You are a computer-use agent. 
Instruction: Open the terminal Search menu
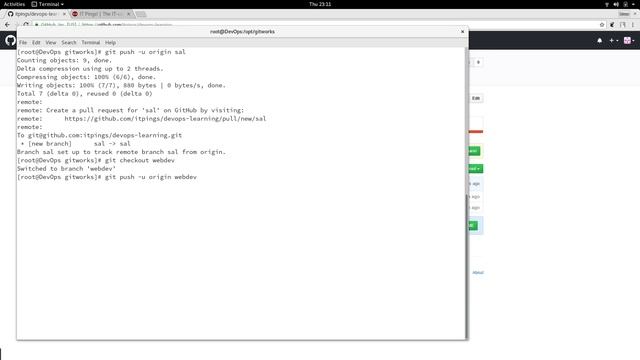click(69, 42)
